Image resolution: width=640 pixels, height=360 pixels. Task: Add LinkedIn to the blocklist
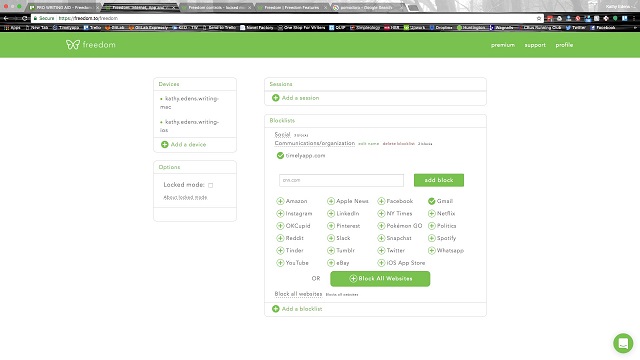click(x=331, y=213)
